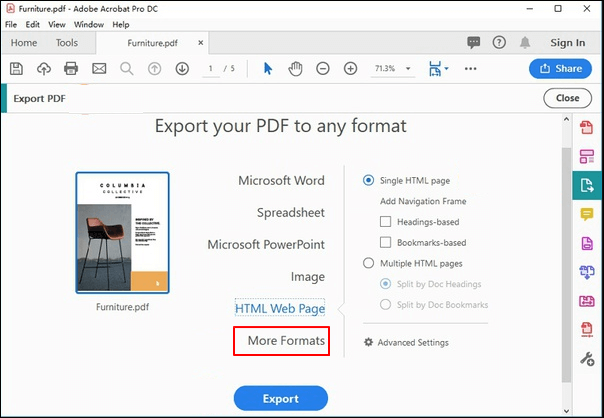This screenshot has height=418, width=604.
Task: Upload the file to cloud
Action: pyautogui.click(x=44, y=69)
